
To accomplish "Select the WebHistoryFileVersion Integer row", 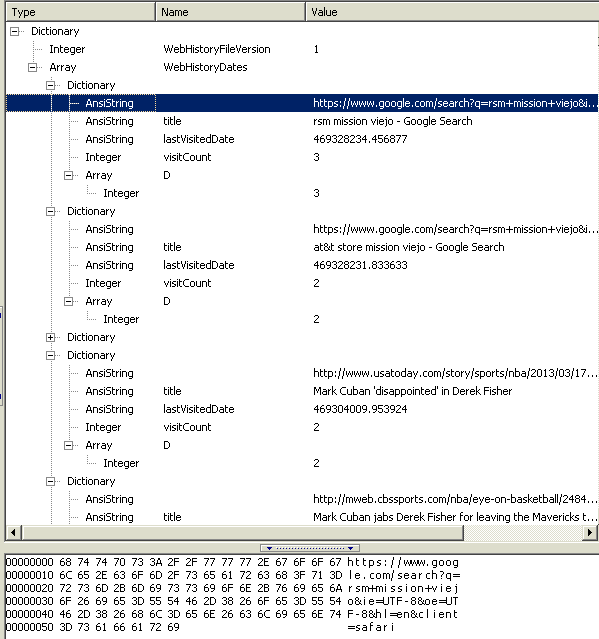I will coord(302,49).
